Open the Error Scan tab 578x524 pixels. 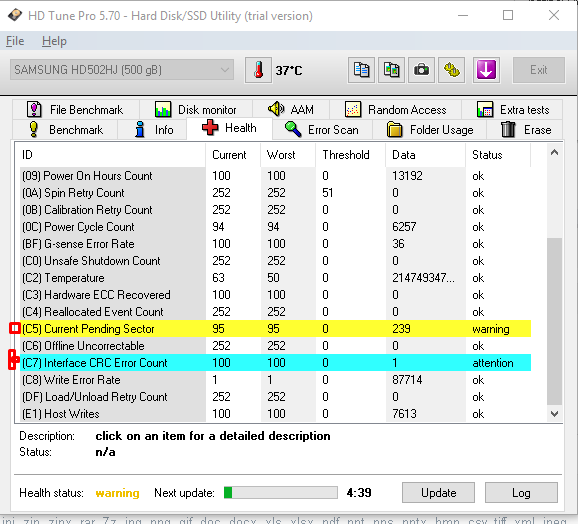coord(322,130)
